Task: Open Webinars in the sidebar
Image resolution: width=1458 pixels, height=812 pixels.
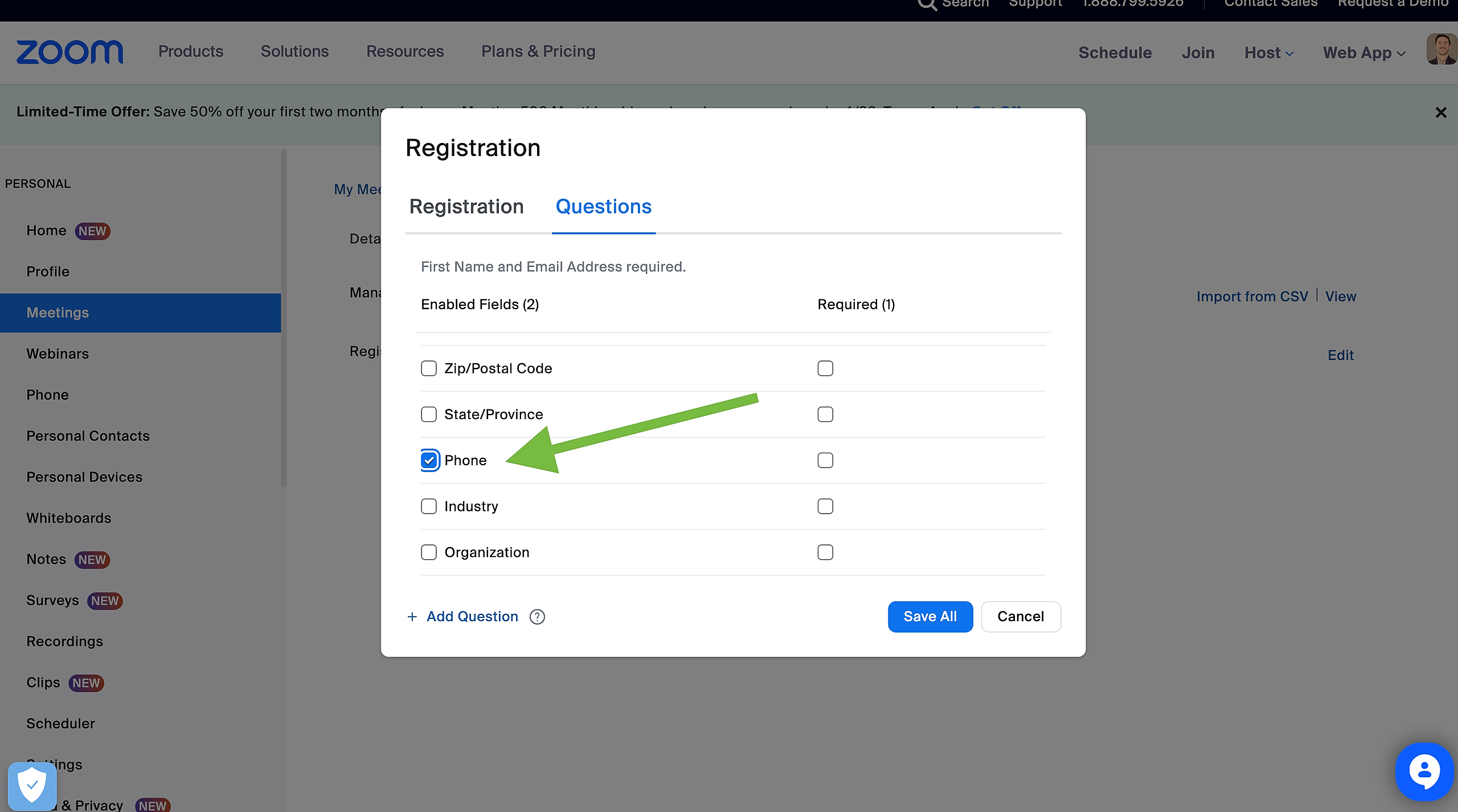Action: [x=58, y=354]
